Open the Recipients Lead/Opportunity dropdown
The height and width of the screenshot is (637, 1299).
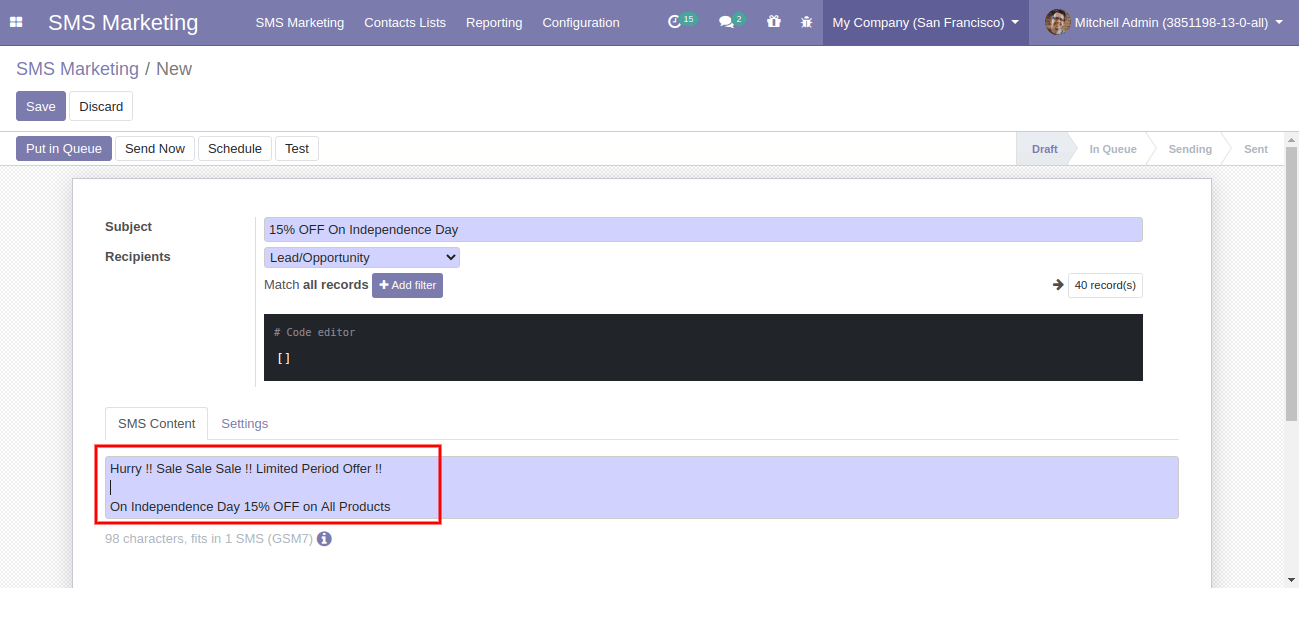pos(362,258)
